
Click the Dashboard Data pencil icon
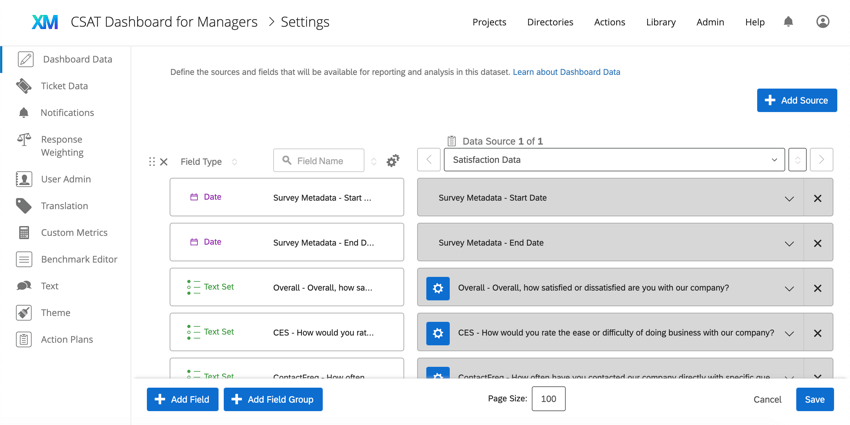pyautogui.click(x=25, y=59)
